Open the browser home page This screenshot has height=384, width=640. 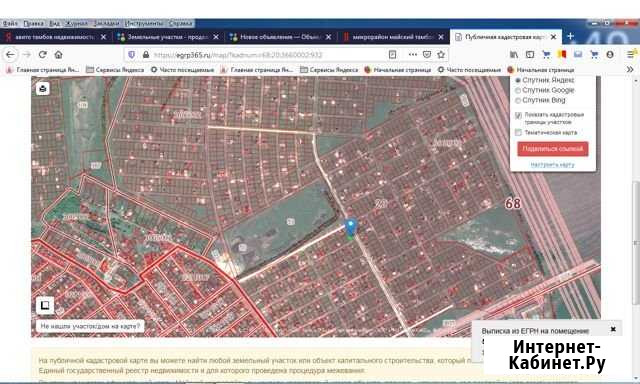pos(58,54)
